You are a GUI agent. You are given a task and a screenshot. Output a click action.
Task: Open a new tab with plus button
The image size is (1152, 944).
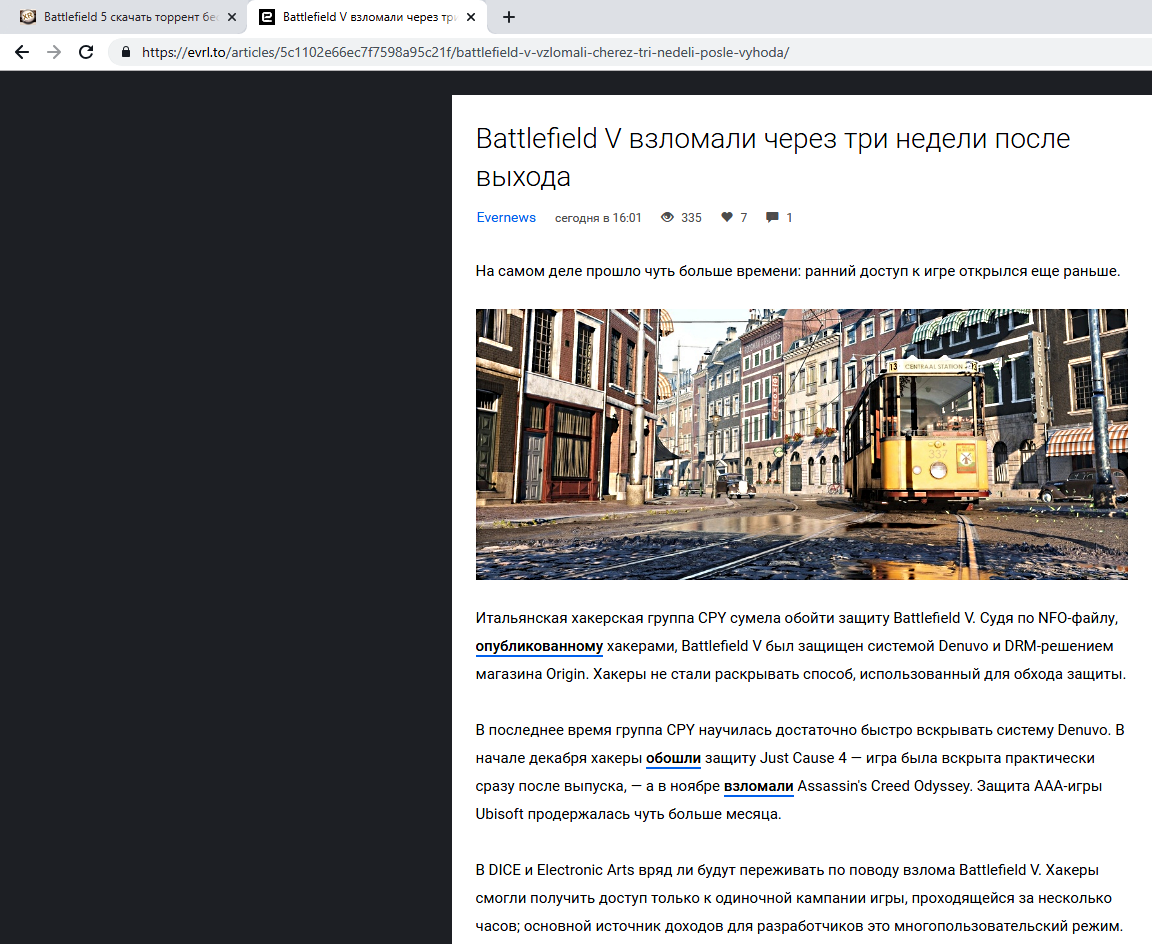tap(508, 17)
